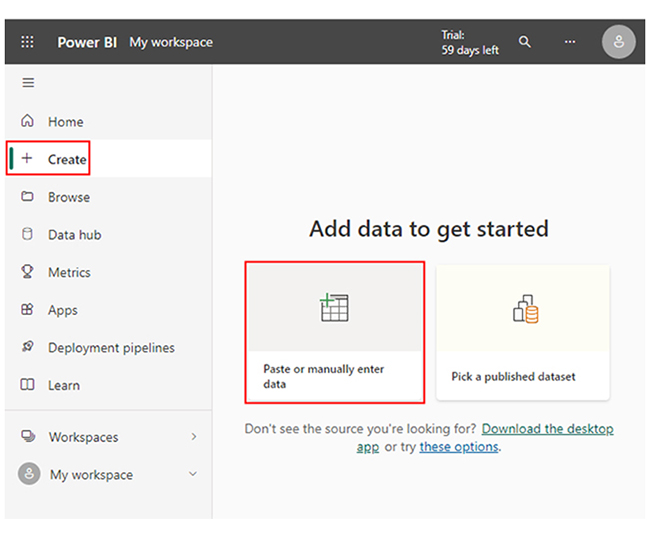Click Add data to get started heading
Screen dimensions: 650x536
click(x=429, y=229)
